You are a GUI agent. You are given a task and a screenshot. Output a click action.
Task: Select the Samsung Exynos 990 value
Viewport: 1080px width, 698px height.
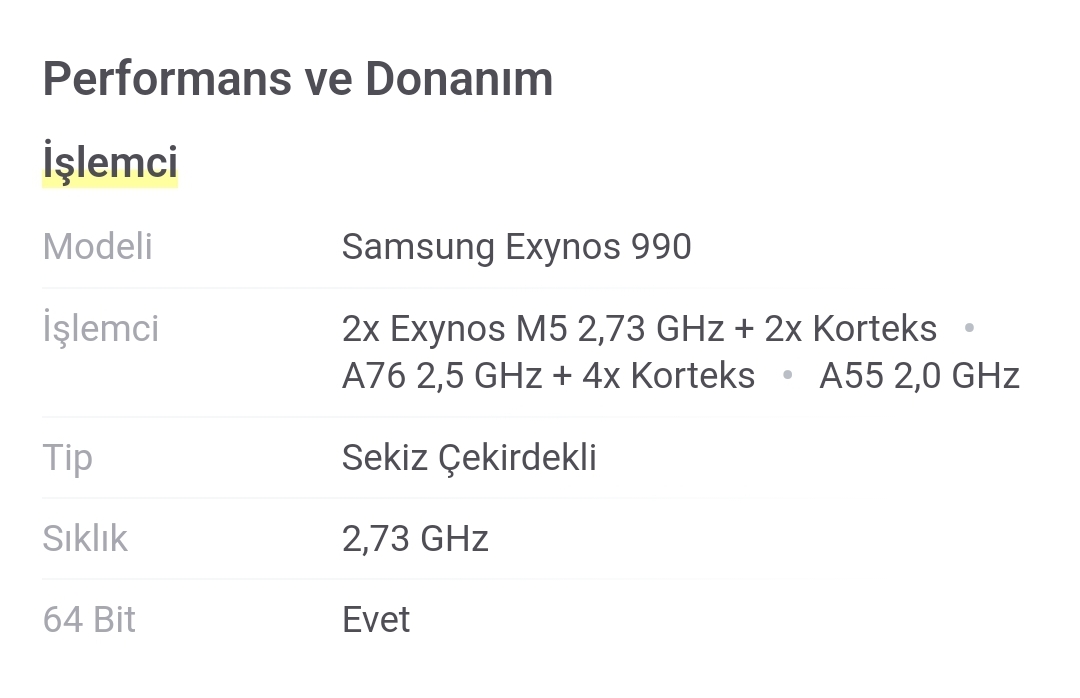tap(516, 247)
